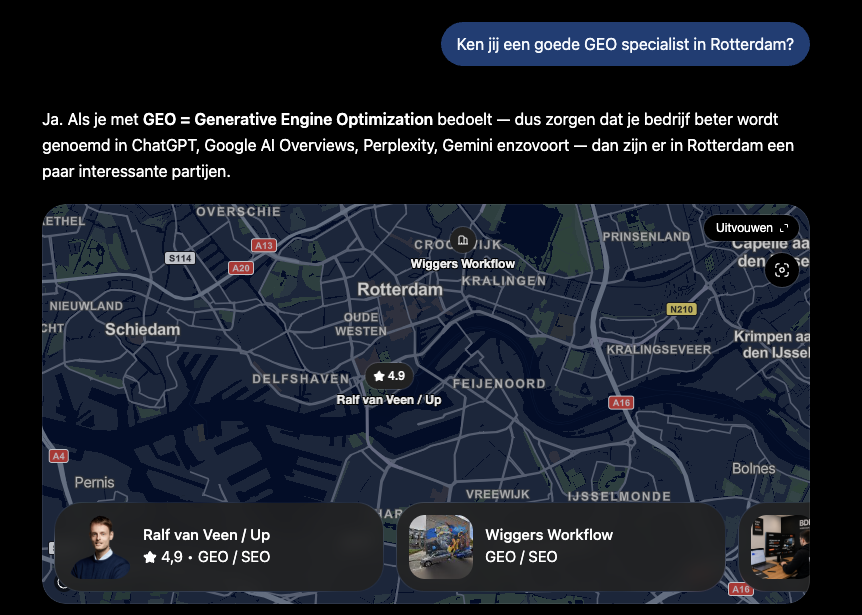
Task: Open the third partially visible office card
Action: tap(775, 546)
